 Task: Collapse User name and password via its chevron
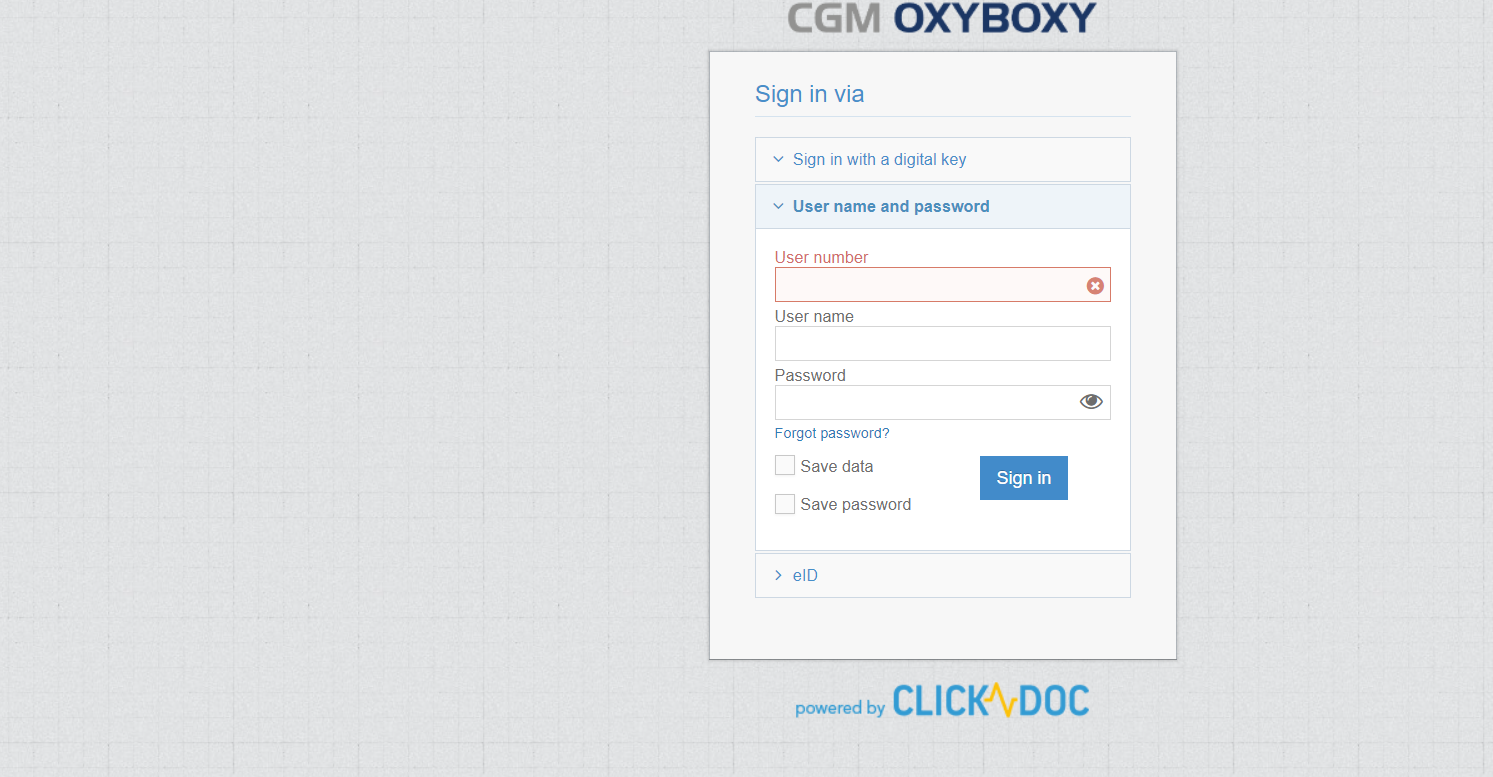[x=778, y=207]
